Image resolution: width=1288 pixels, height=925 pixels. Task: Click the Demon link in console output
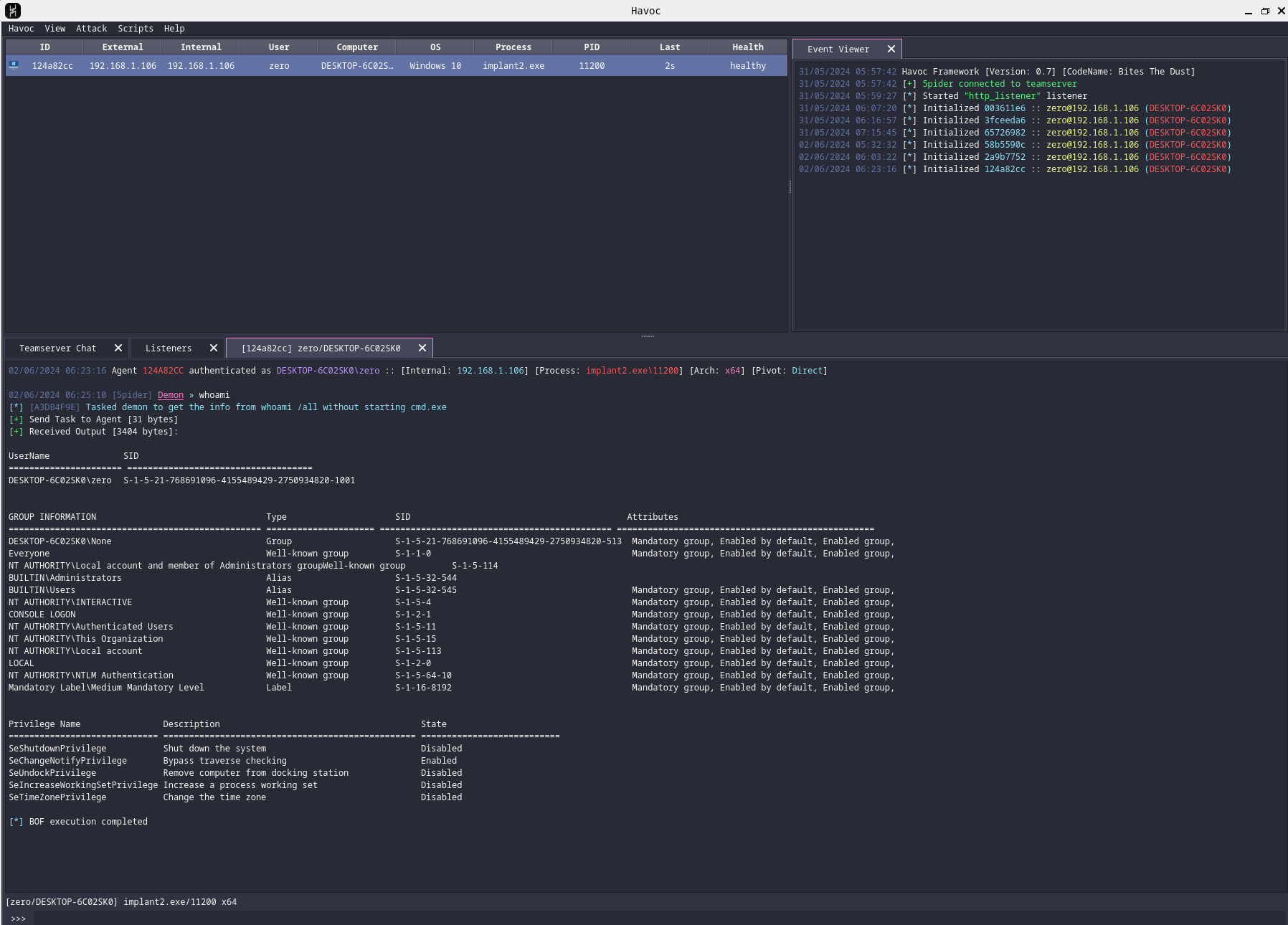[171, 395]
